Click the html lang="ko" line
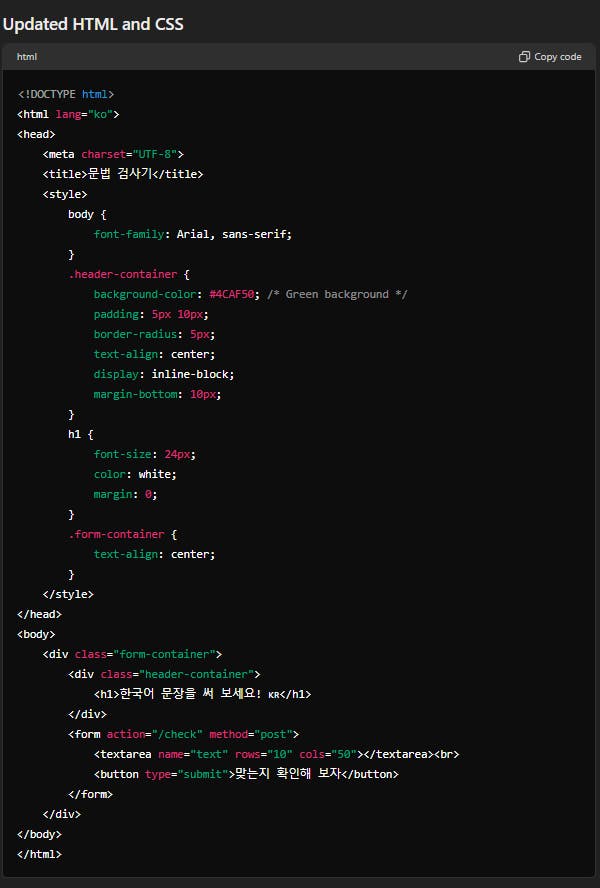 68,114
